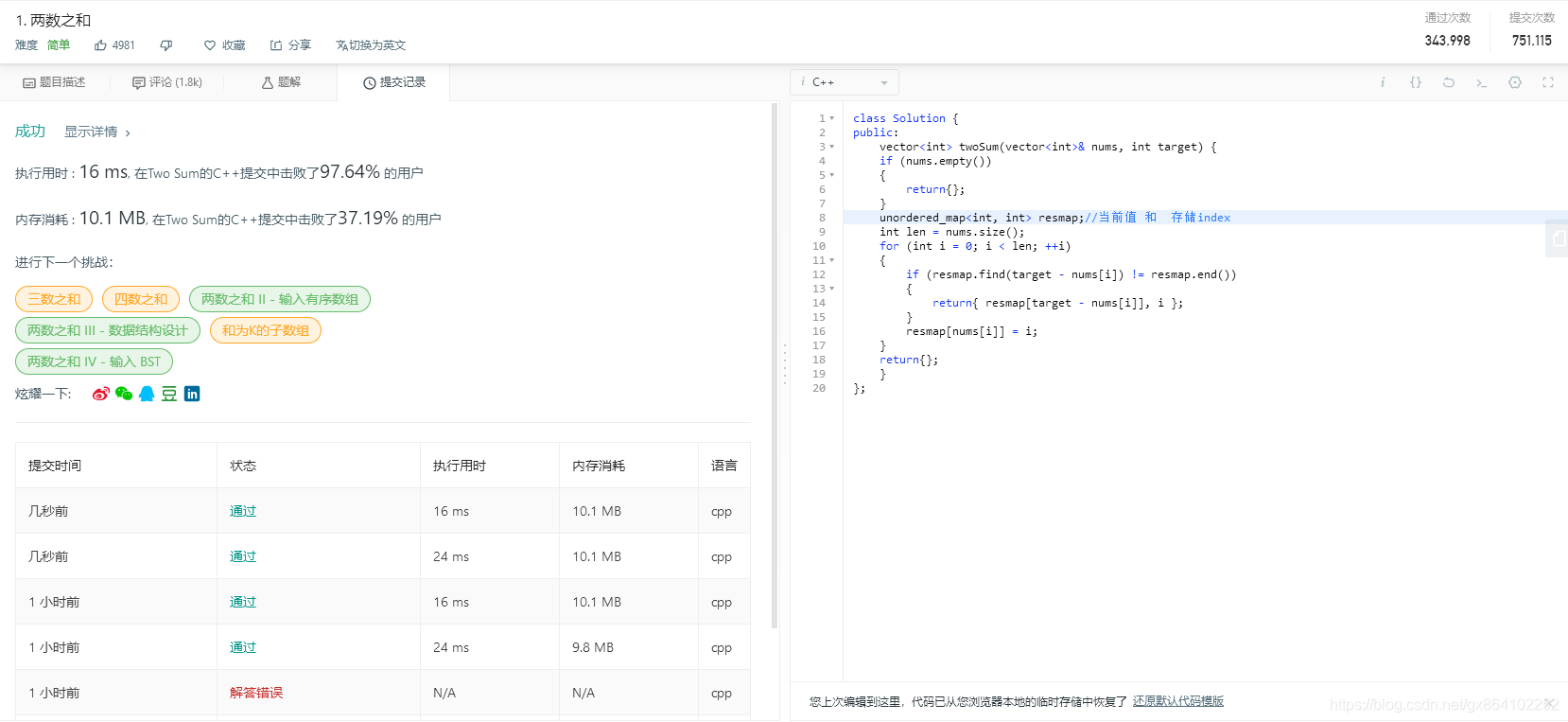This screenshot has width=1568, height=722.
Task: Collapse code fold arrow at line 13
Action: 832,289
